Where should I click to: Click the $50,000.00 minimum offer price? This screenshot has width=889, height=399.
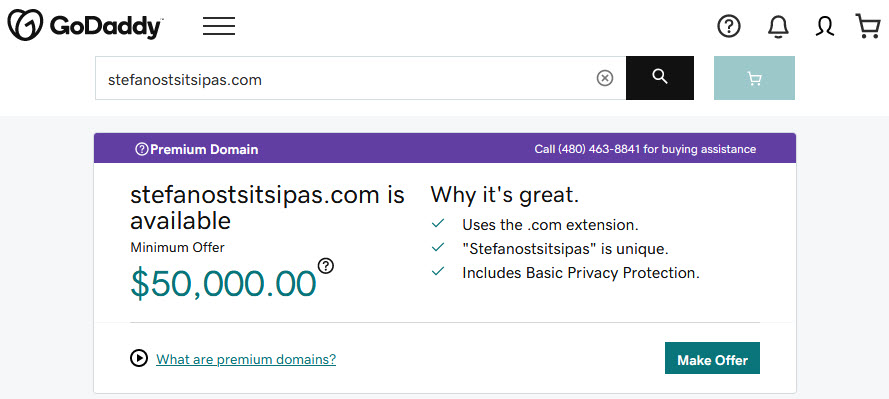click(223, 283)
